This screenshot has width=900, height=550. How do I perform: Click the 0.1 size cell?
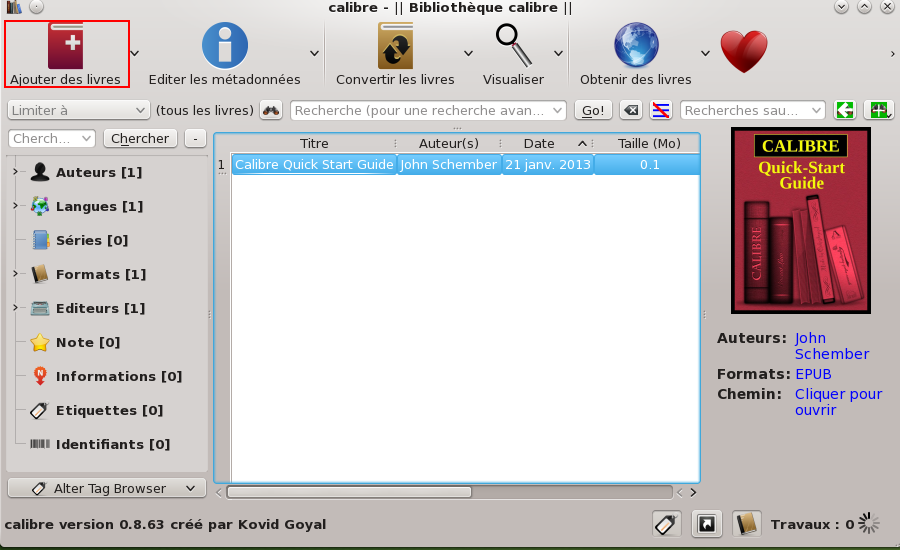point(649,164)
